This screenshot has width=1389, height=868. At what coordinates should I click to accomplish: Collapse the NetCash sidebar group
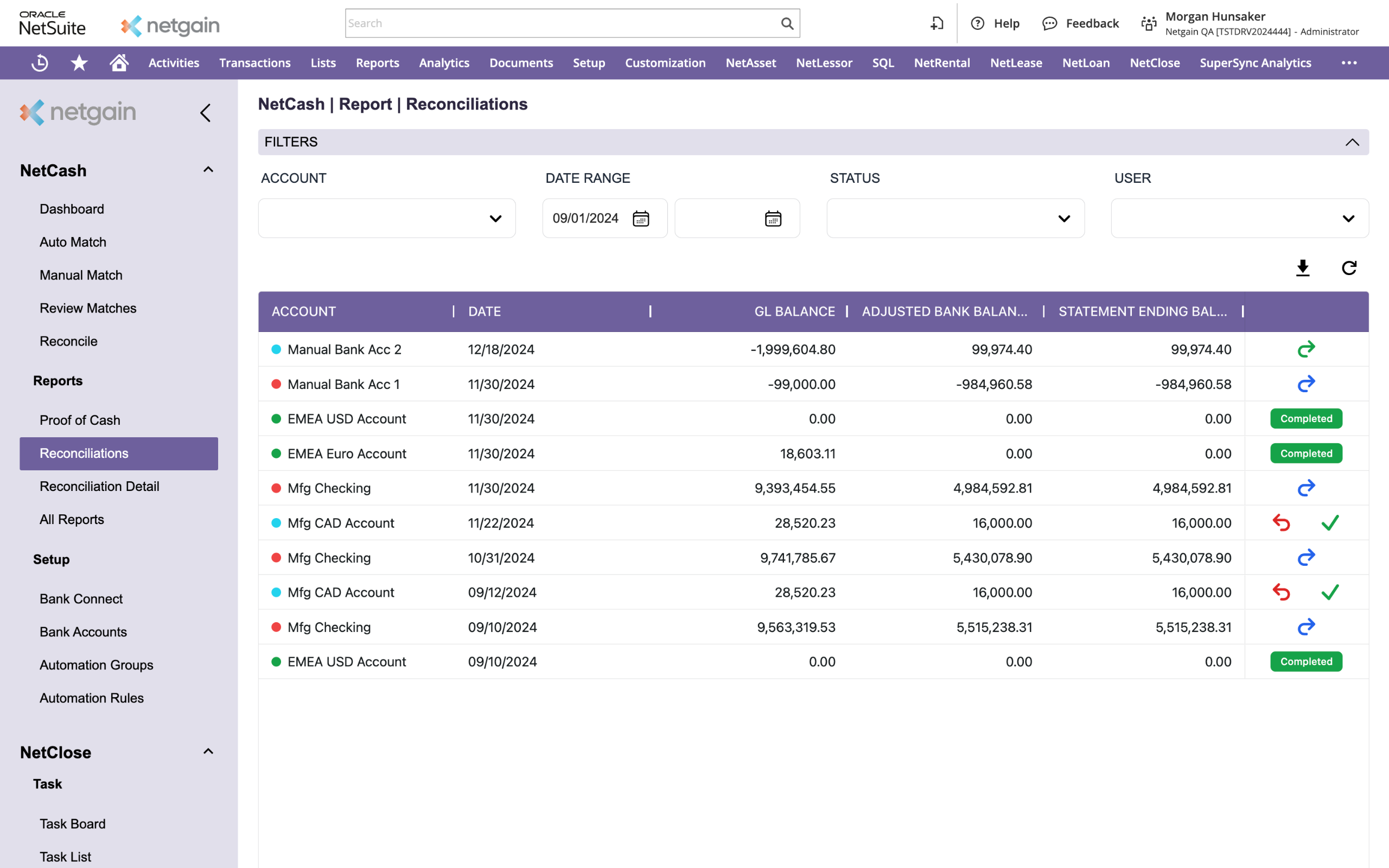pos(208,170)
